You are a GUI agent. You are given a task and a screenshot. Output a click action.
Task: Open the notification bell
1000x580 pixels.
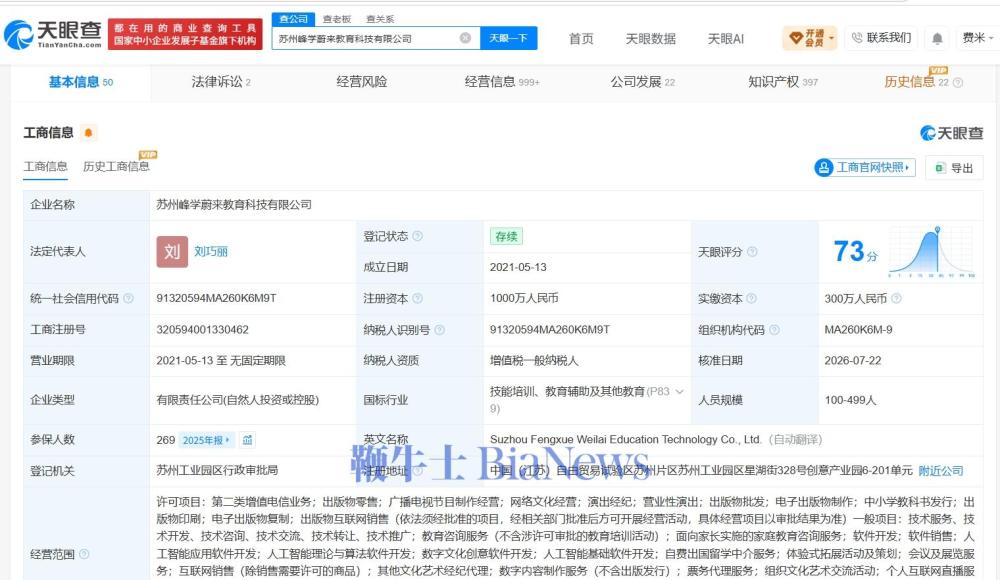pyautogui.click(x=937, y=38)
